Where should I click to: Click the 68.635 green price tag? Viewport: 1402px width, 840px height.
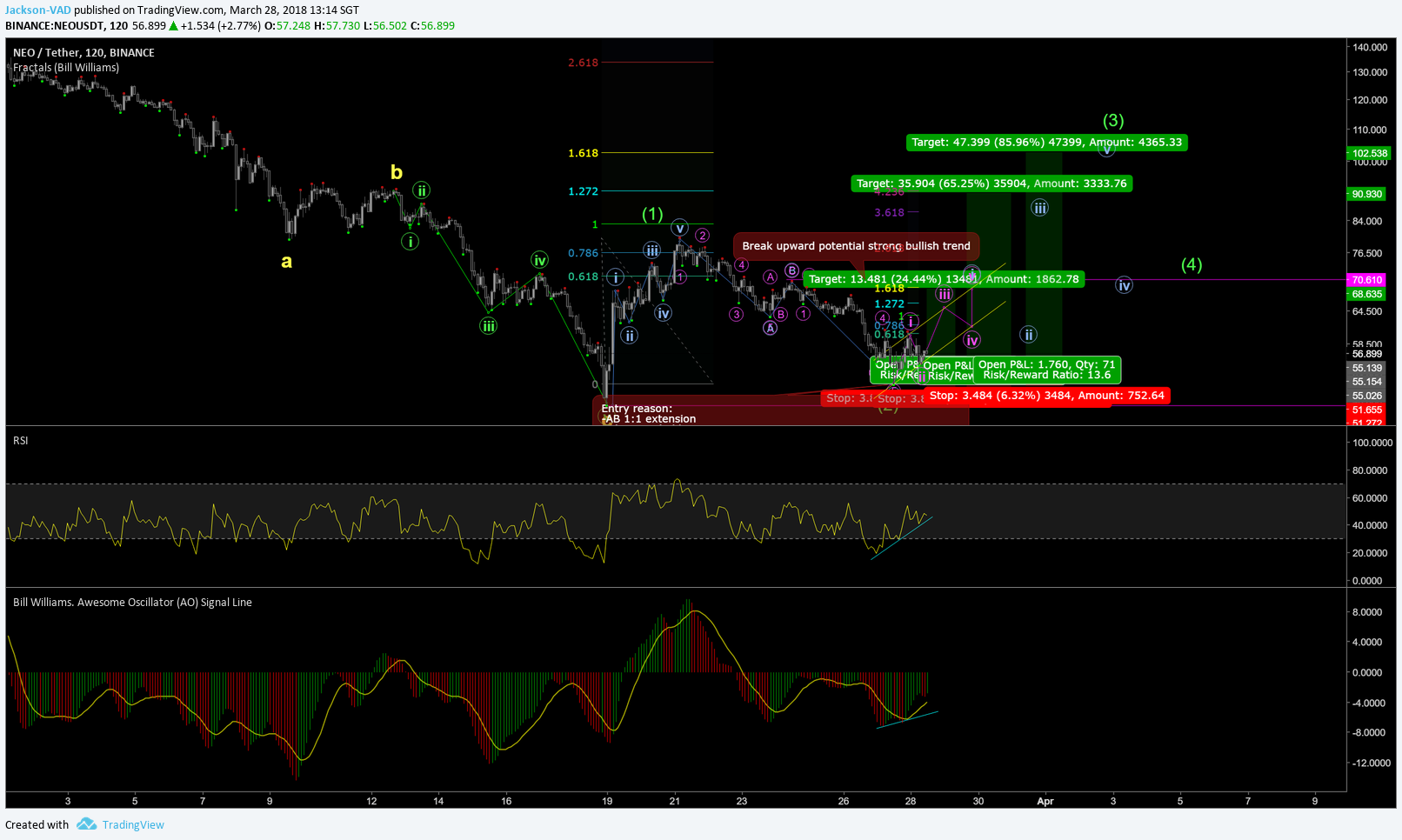(x=1367, y=294)
